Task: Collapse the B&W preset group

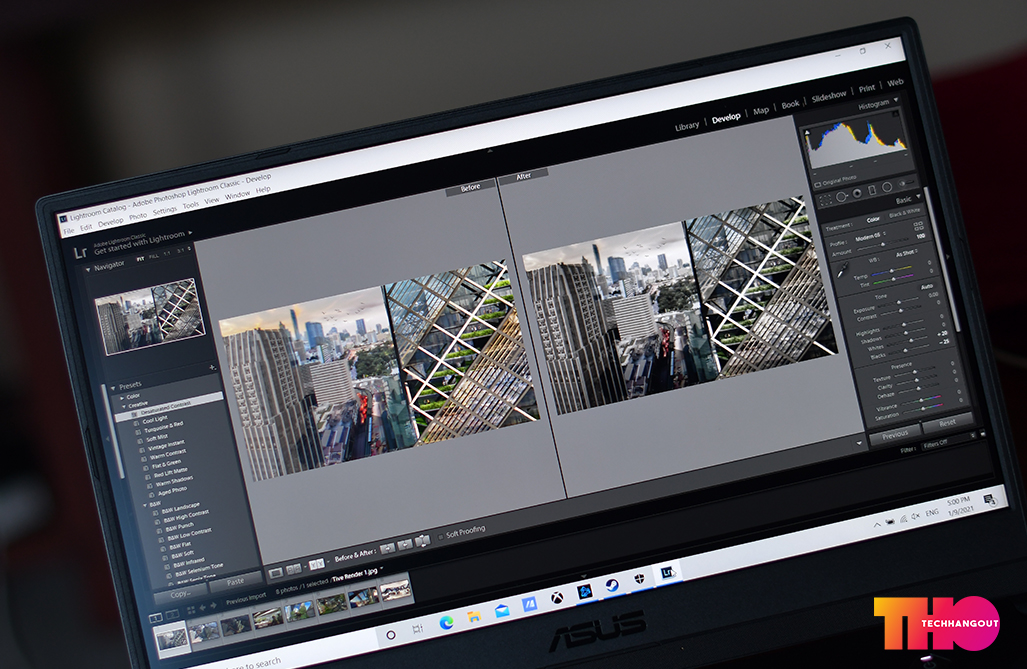Action: [145, 505]
